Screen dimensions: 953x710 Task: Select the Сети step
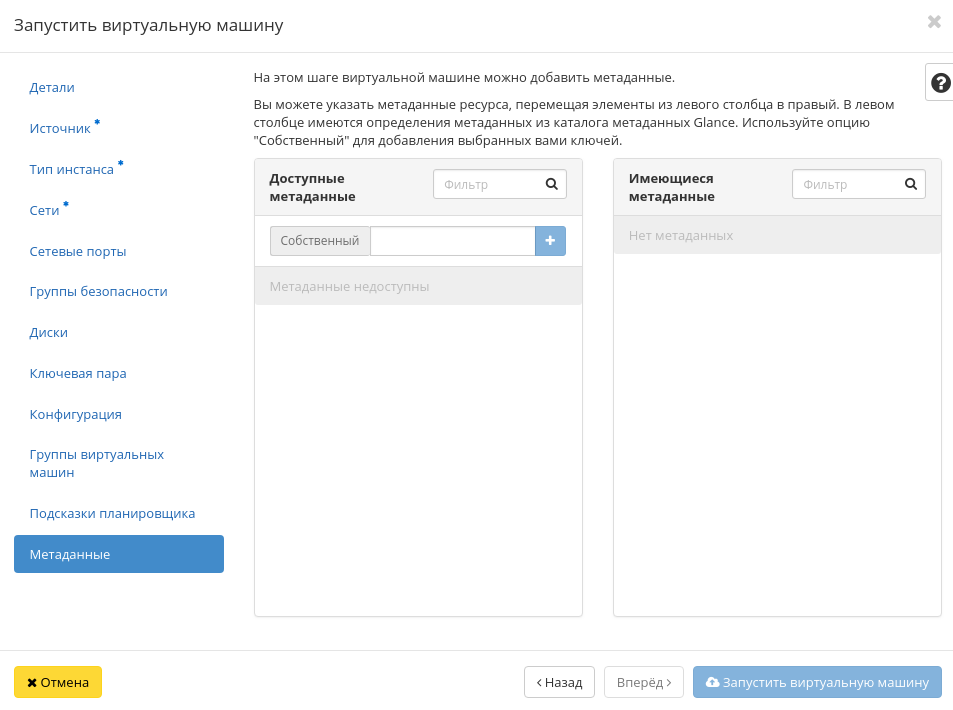[x=45, y=211]
